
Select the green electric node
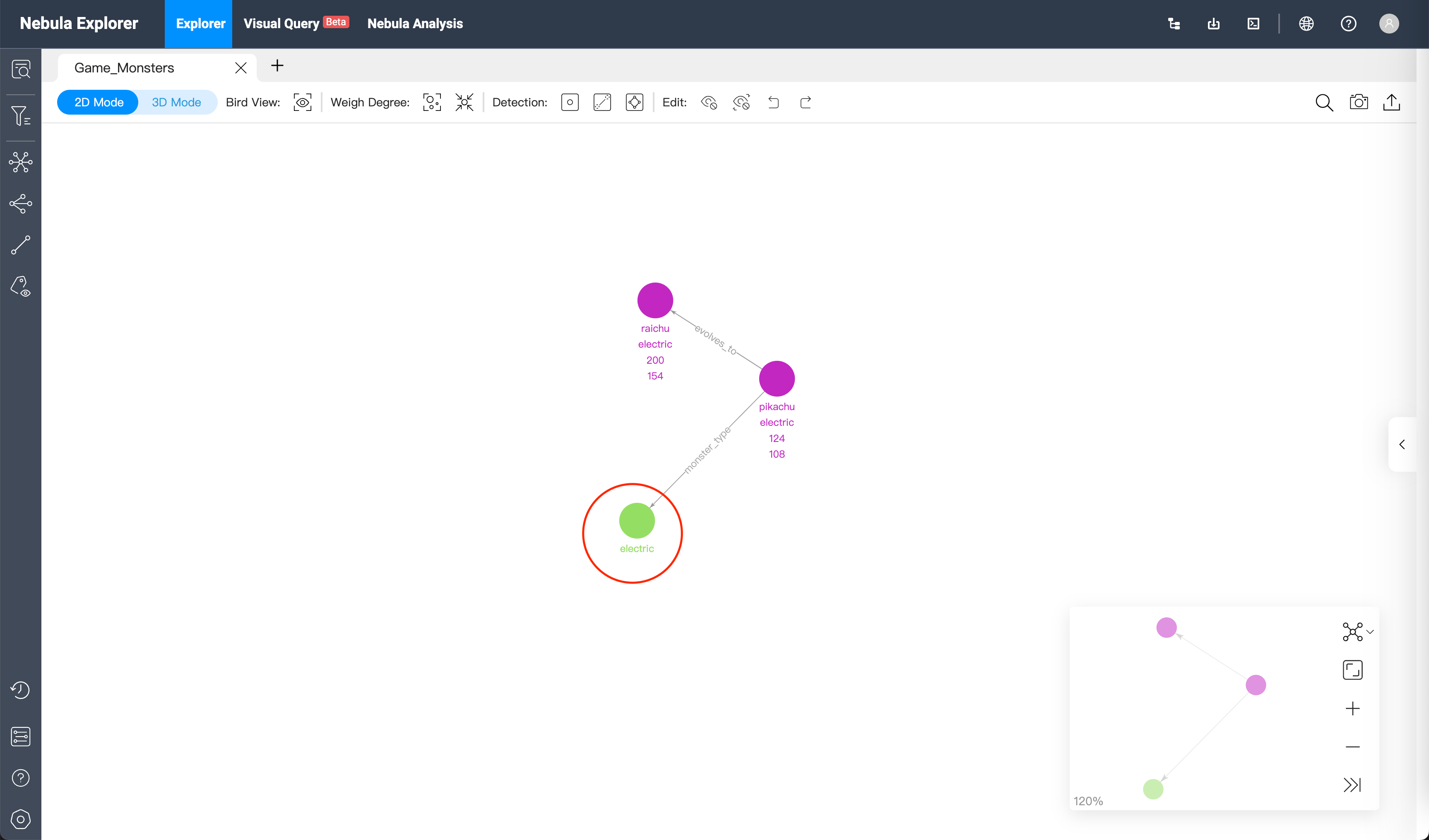(637, 520)
